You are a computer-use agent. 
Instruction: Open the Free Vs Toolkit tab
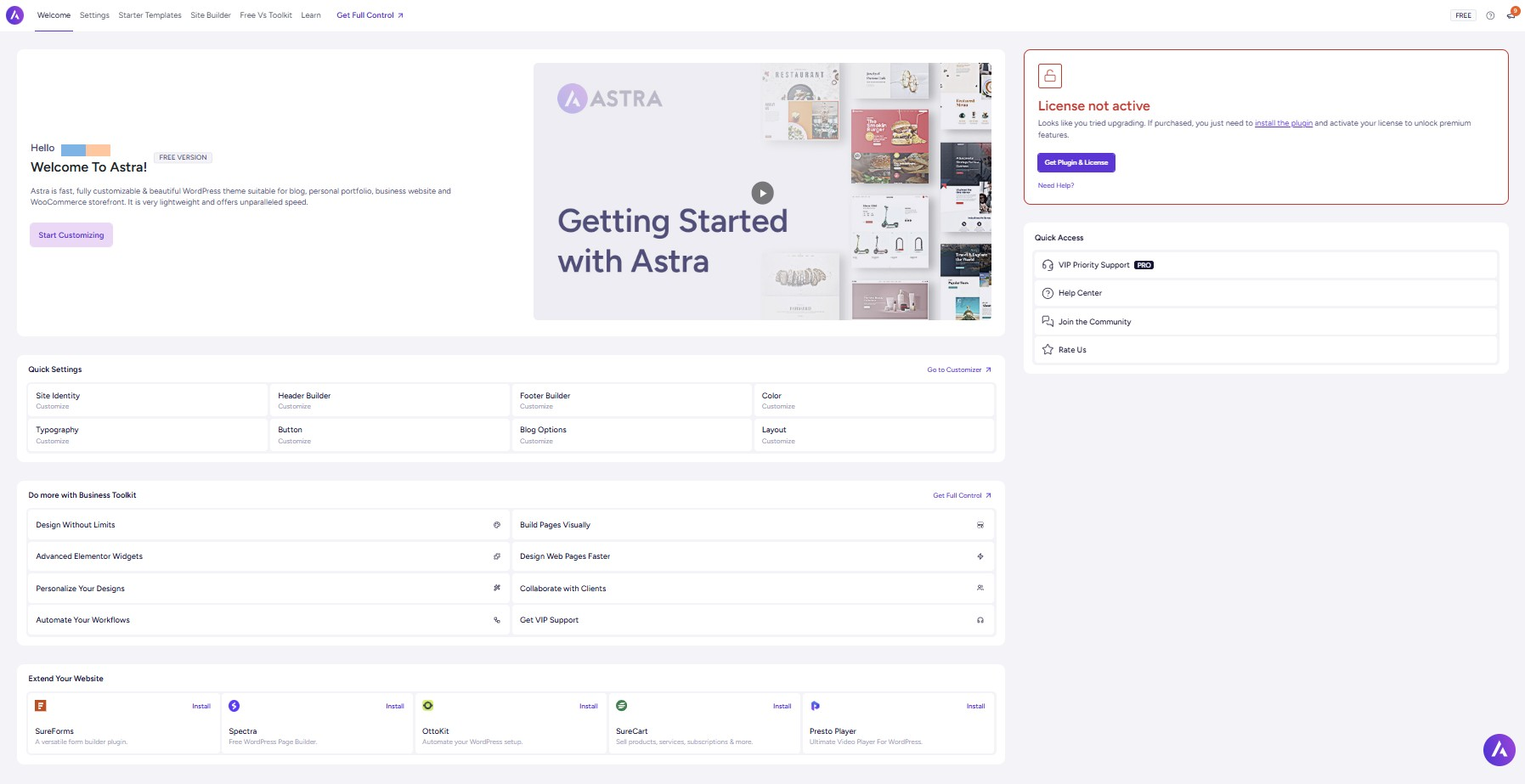(266, 15)
